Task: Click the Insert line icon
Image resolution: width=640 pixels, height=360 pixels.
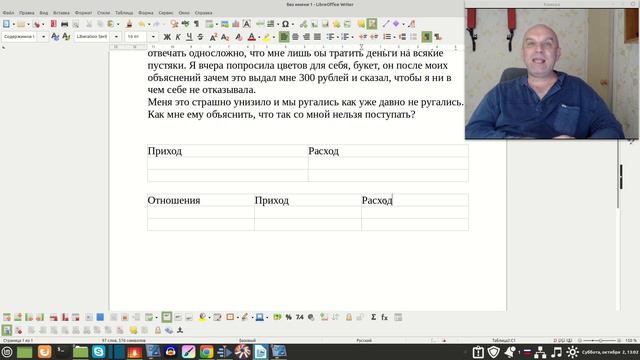Action: tap(385, 24)
